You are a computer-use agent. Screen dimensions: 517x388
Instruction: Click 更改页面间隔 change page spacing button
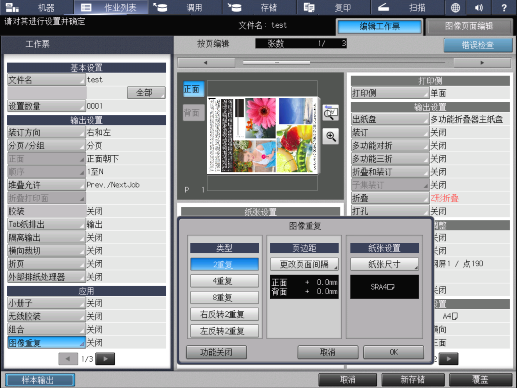[304, 264]
